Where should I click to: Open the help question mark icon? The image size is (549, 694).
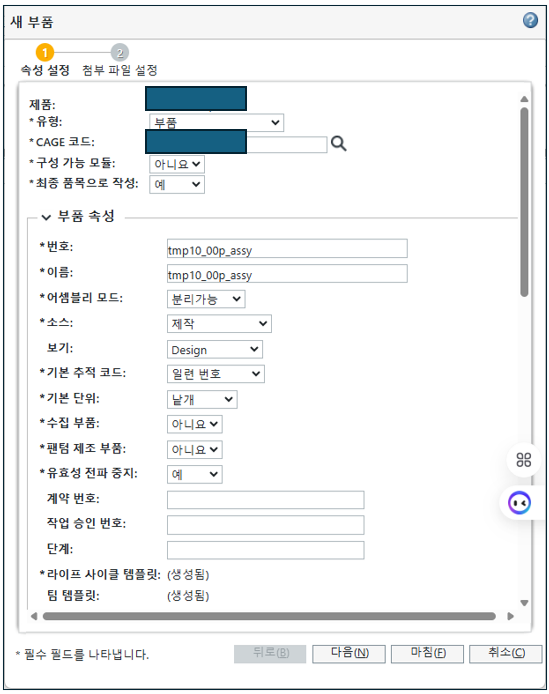pyautogui.click(x=530, y=20)
